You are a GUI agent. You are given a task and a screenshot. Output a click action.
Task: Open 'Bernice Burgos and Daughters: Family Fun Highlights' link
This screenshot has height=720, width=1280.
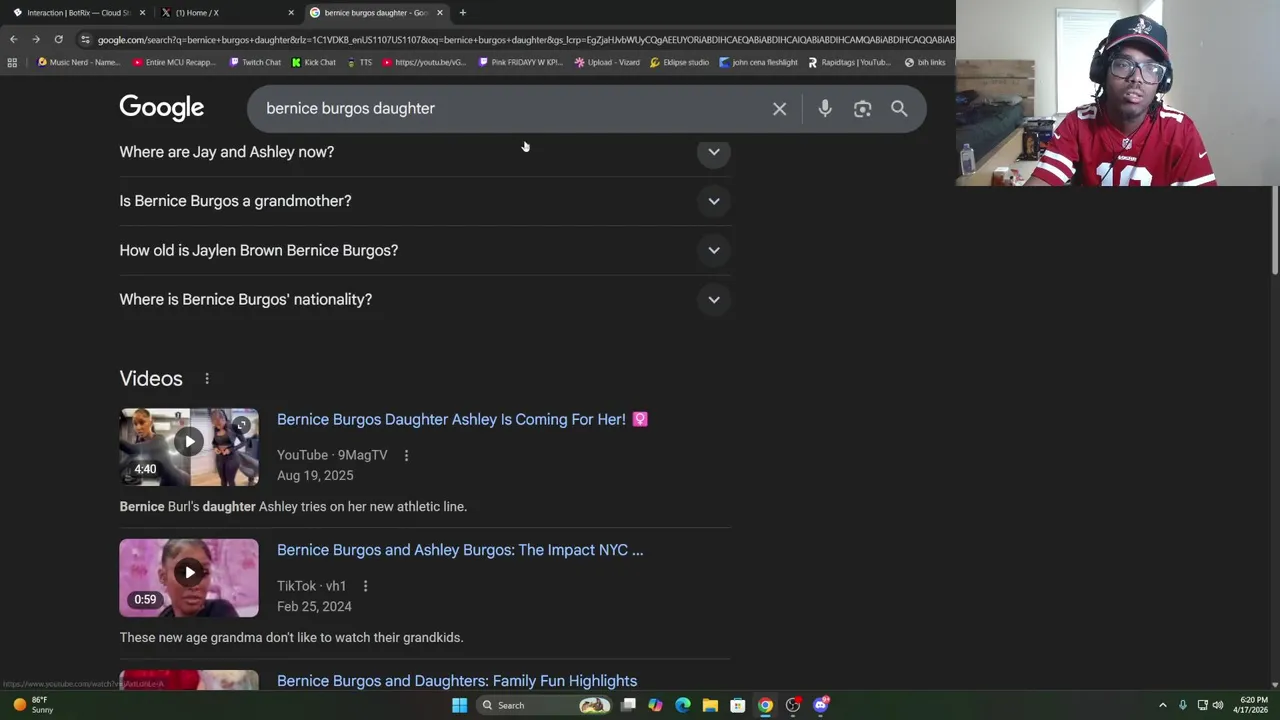point(457,681)
